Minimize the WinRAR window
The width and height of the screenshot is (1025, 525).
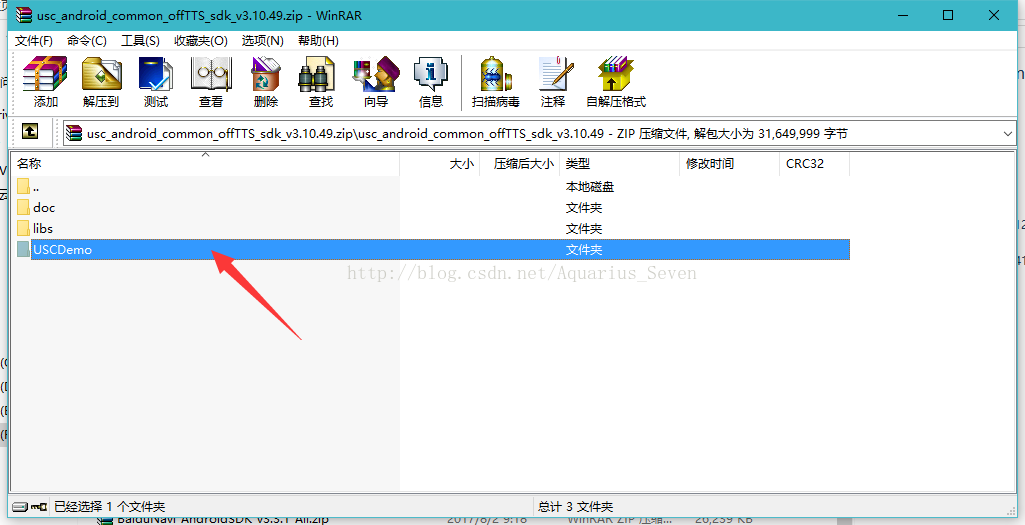pyautogui.click(x=902, y=14)
